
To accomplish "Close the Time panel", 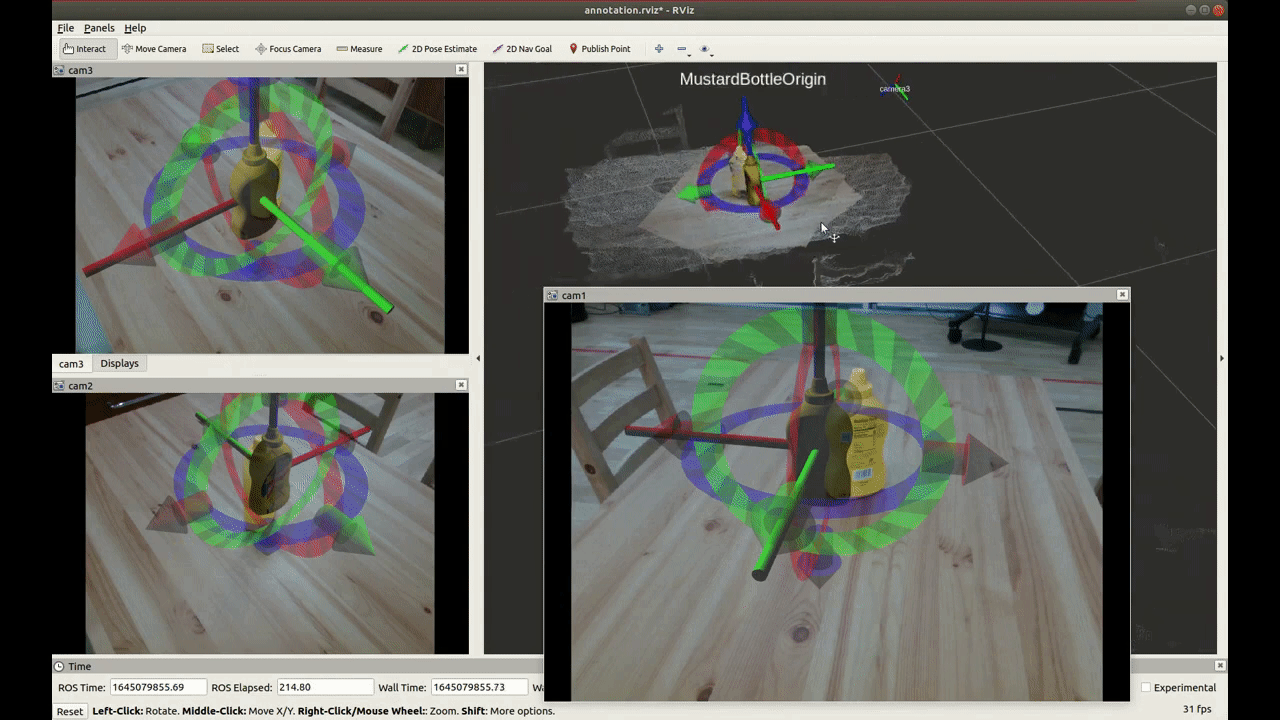I will tap(1220, 666).
